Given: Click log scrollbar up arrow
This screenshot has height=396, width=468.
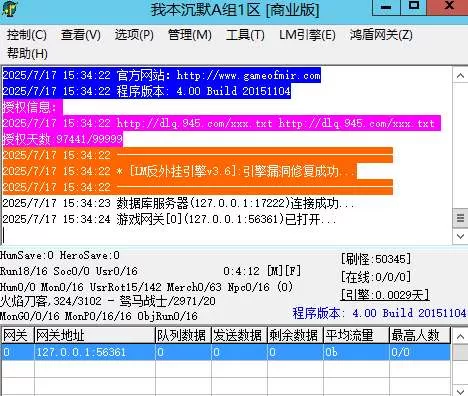Looking at the screenshot, I should coord(460,76).
